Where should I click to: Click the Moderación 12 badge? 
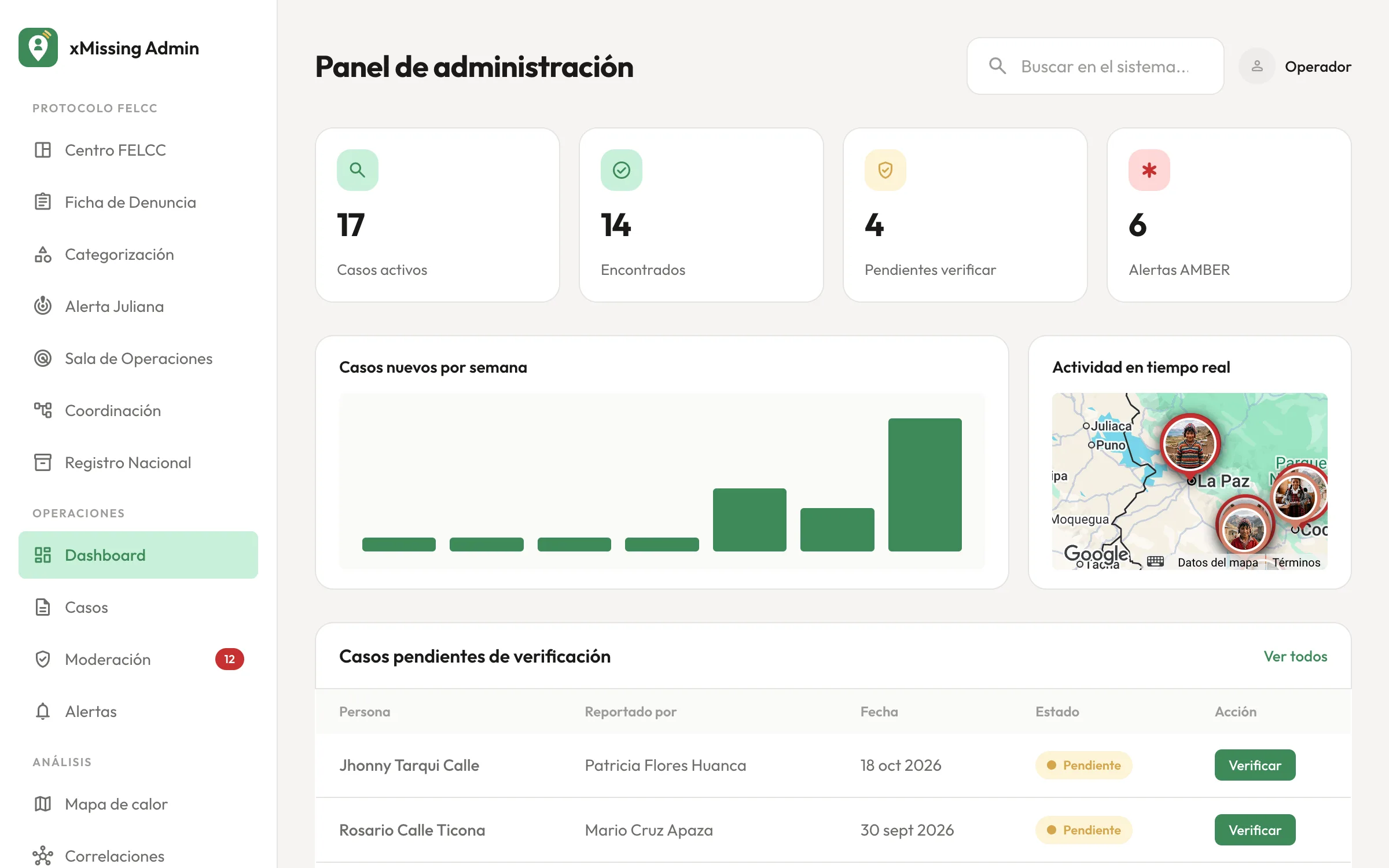230,659
